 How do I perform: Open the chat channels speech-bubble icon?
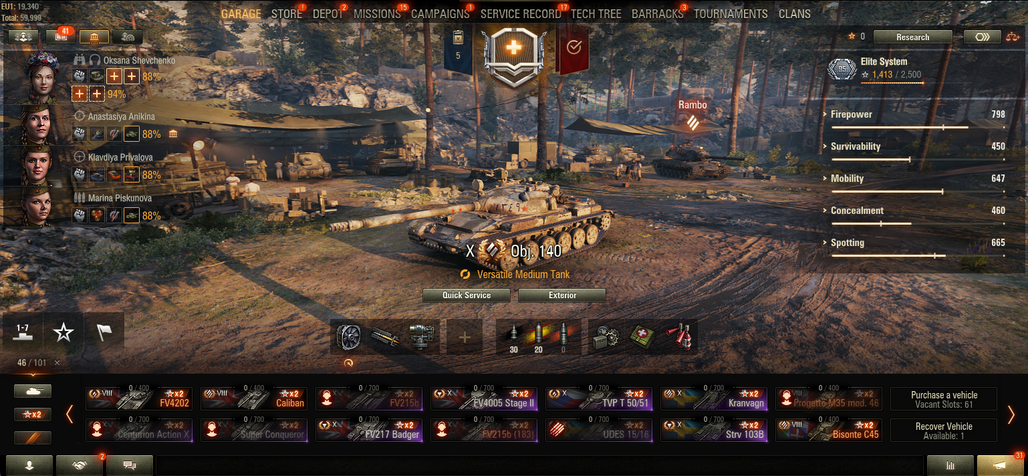click(x=129, y=465)
